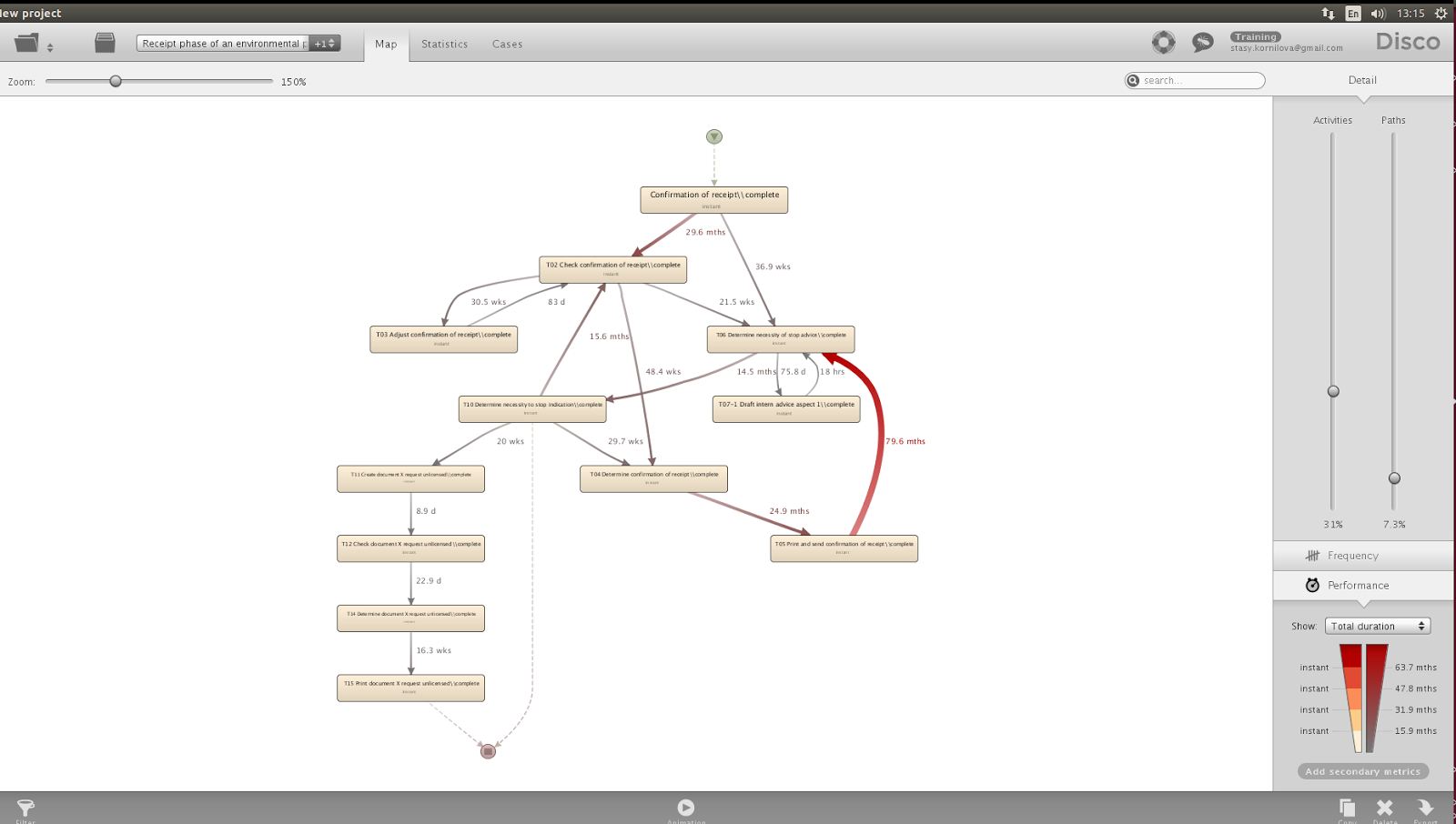
Task: Delete the dataset with the Delete icon
Action: tap(1385, 808)
